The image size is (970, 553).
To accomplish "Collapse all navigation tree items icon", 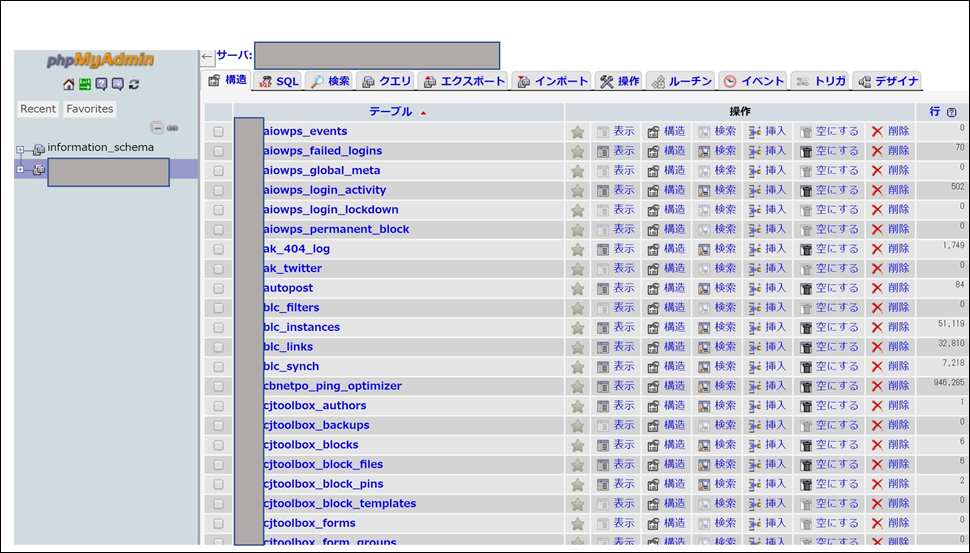I will (157, 128).
